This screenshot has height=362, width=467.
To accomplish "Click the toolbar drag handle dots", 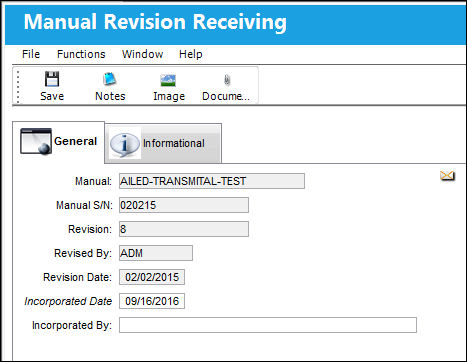I will pyautogui.click(x=18, y=87).
